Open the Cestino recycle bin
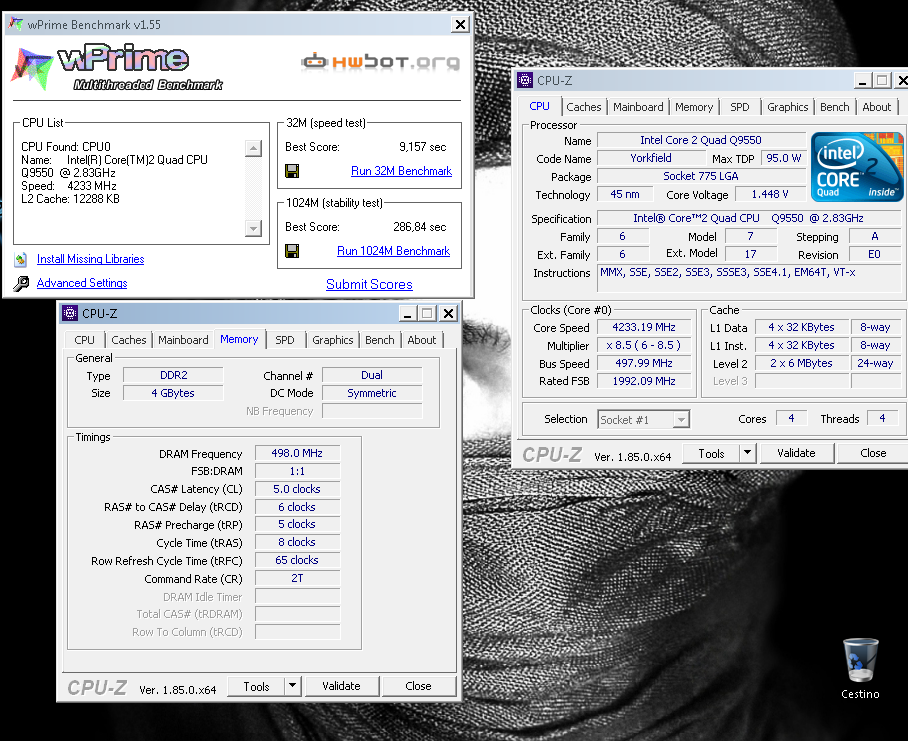908x741 pixels. (861, 669)
